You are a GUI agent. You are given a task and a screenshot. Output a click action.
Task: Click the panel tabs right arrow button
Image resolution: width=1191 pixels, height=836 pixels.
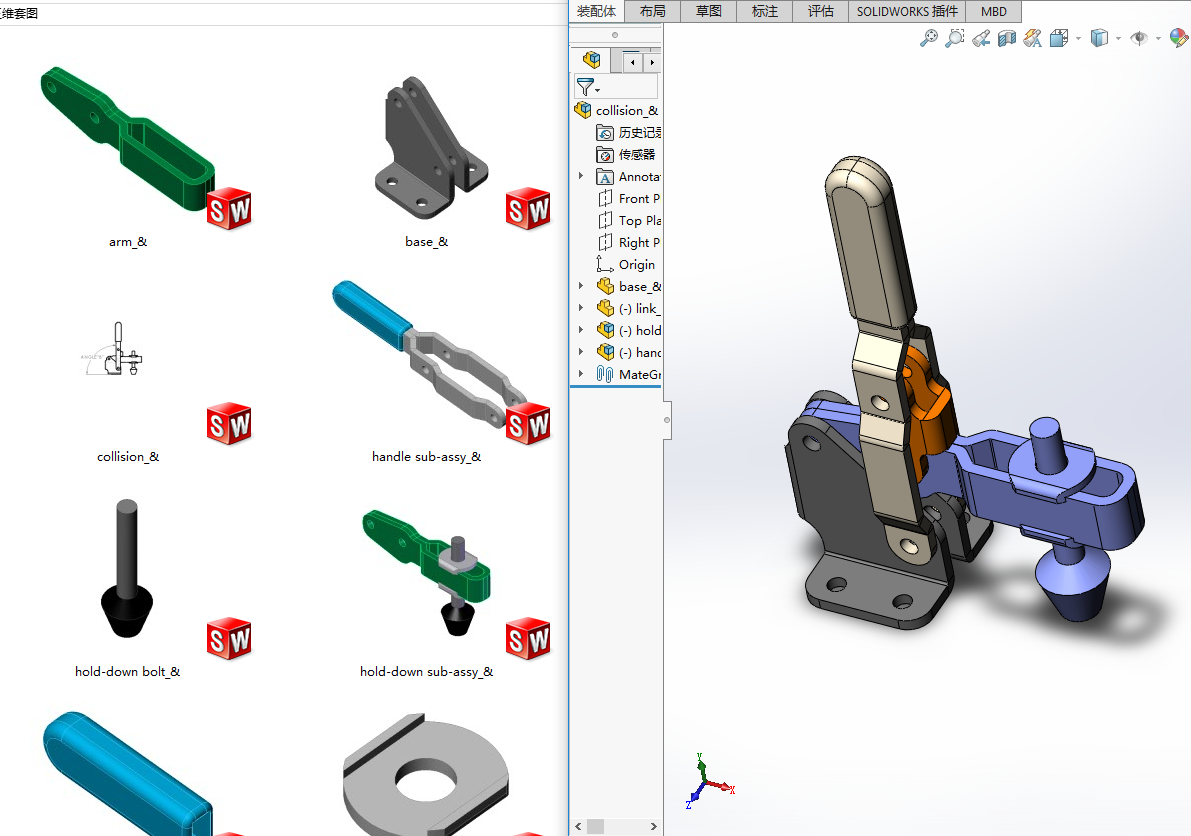[x=652, y=62]
